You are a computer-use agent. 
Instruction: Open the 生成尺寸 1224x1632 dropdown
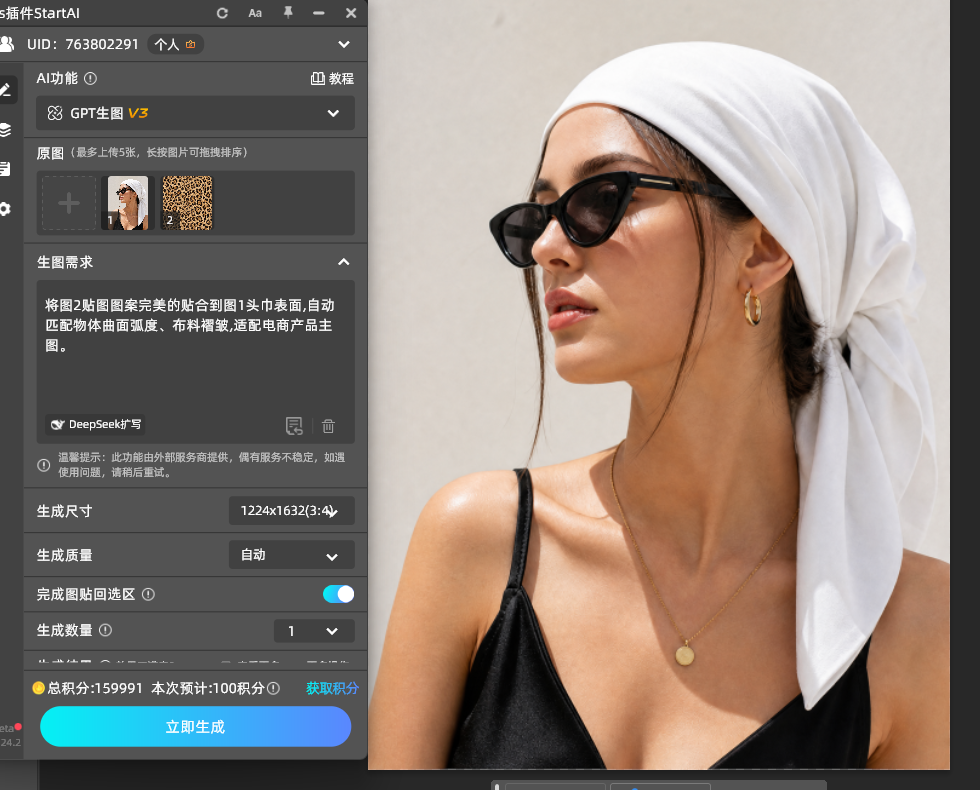click(291, 511)
